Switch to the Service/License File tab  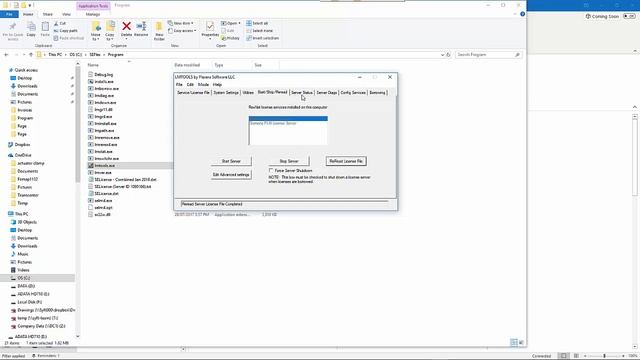pyautogui.click(x=193, y=93)
